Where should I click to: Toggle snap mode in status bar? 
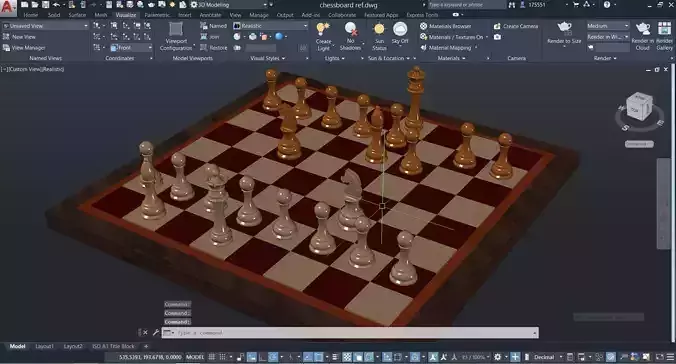(x=222, y=357)
